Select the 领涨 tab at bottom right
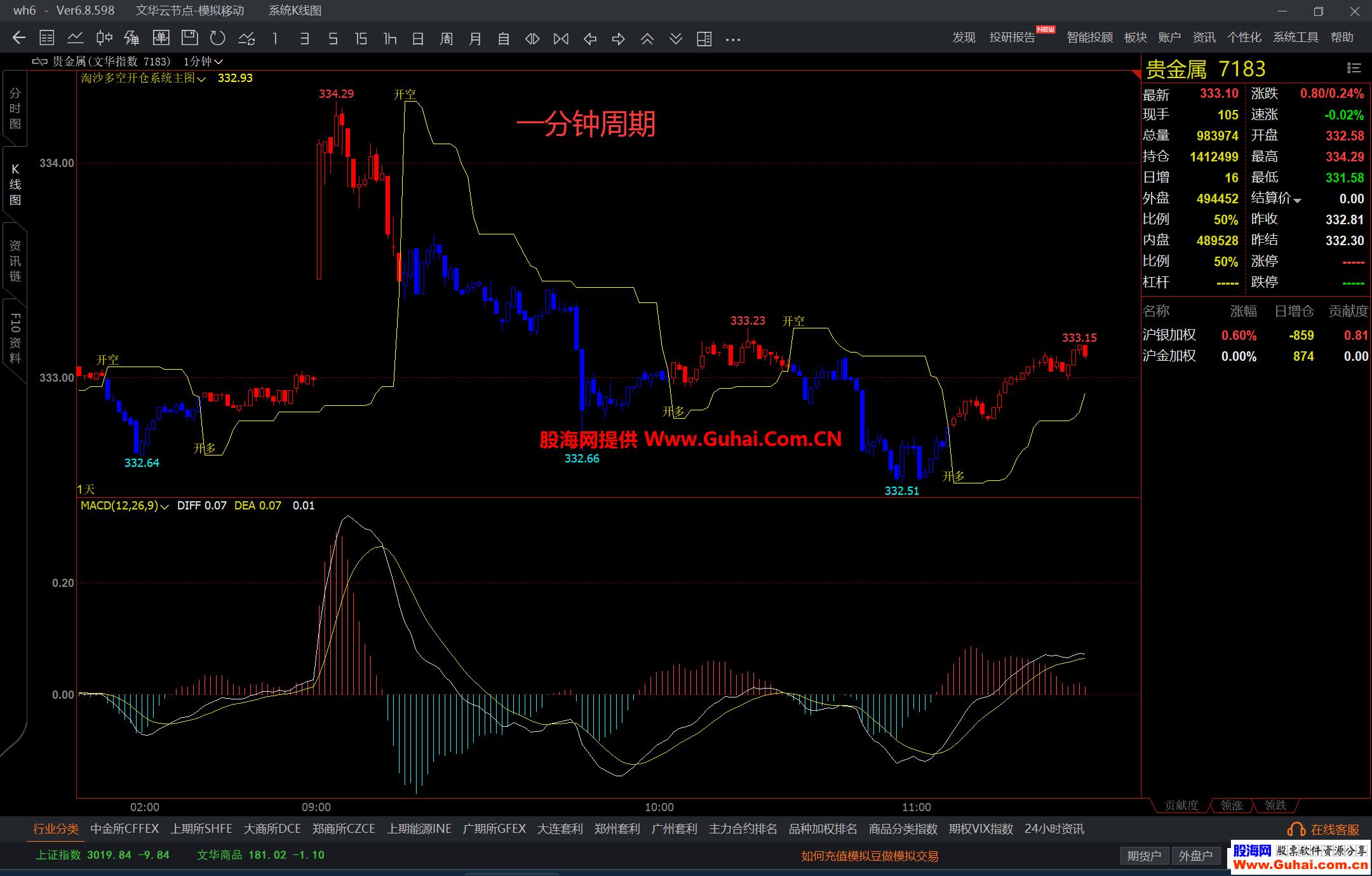 tap(1231, 805)
